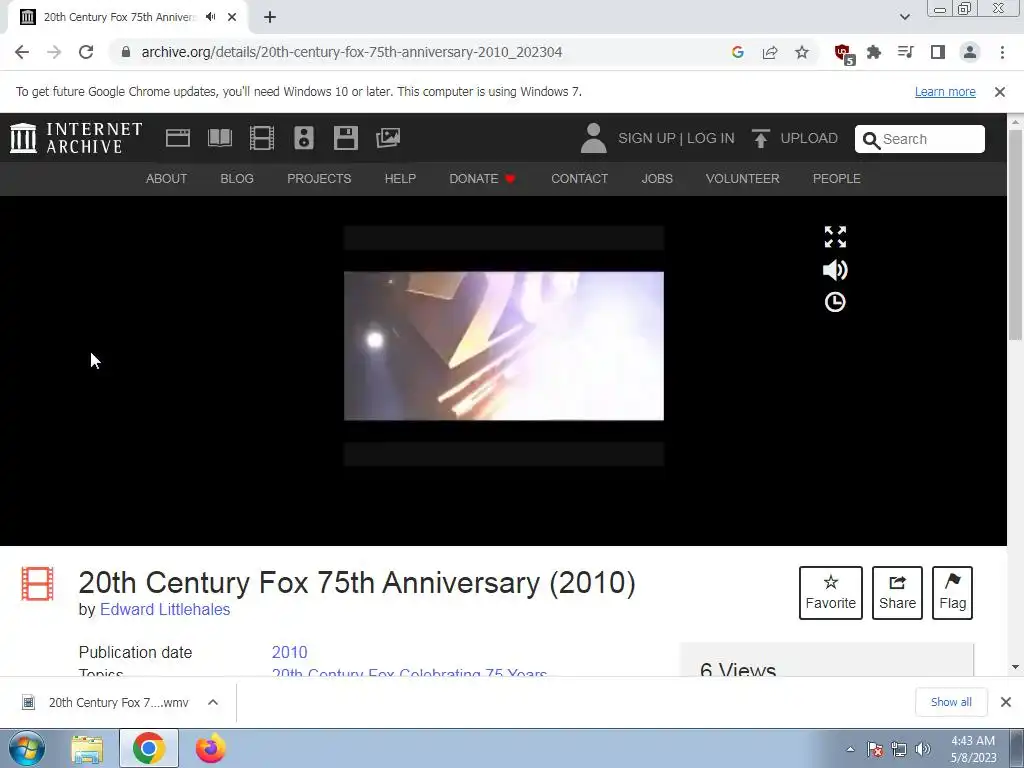Open the Images icon in the Archive navbar

click(x=388, y=138)
